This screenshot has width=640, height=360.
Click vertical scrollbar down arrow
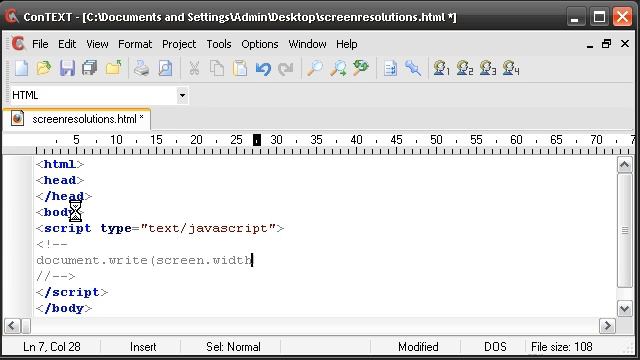[624, 308]
